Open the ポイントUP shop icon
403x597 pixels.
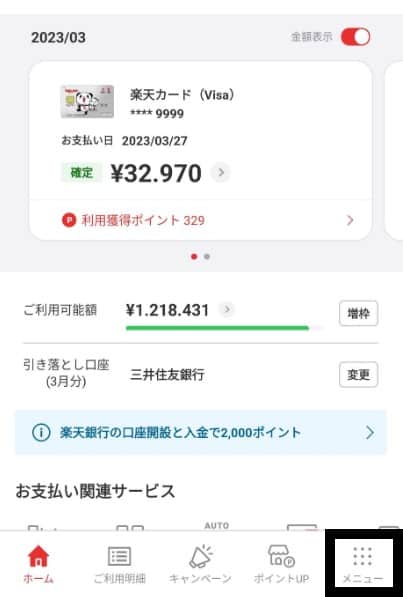[x=281, y=556]
